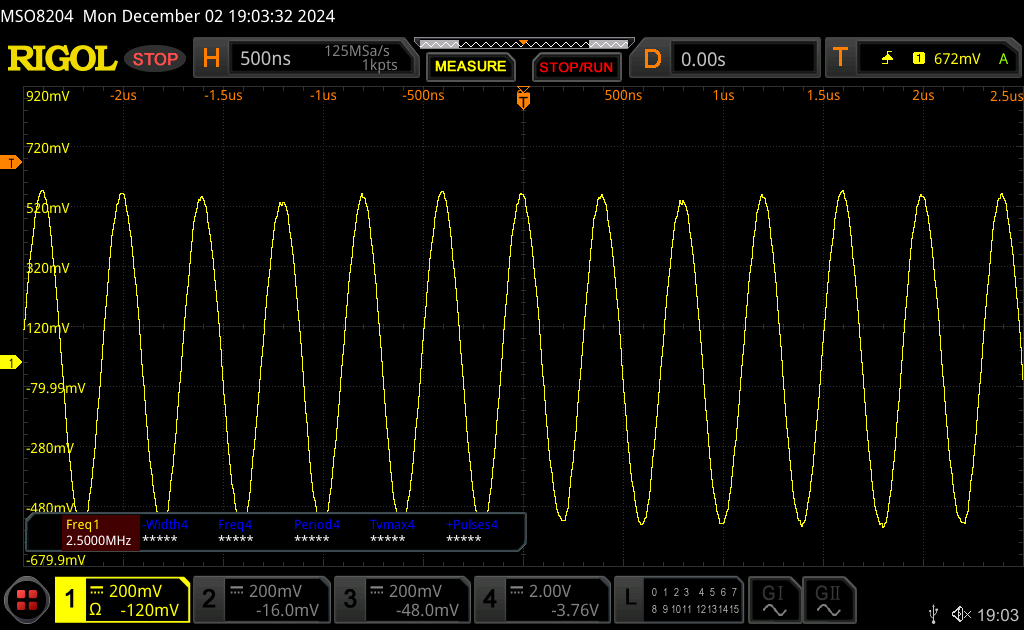This screenshot has width=1024, height=630.
Task: Click the 1kpts memory depth text
Action: point(379,65)
